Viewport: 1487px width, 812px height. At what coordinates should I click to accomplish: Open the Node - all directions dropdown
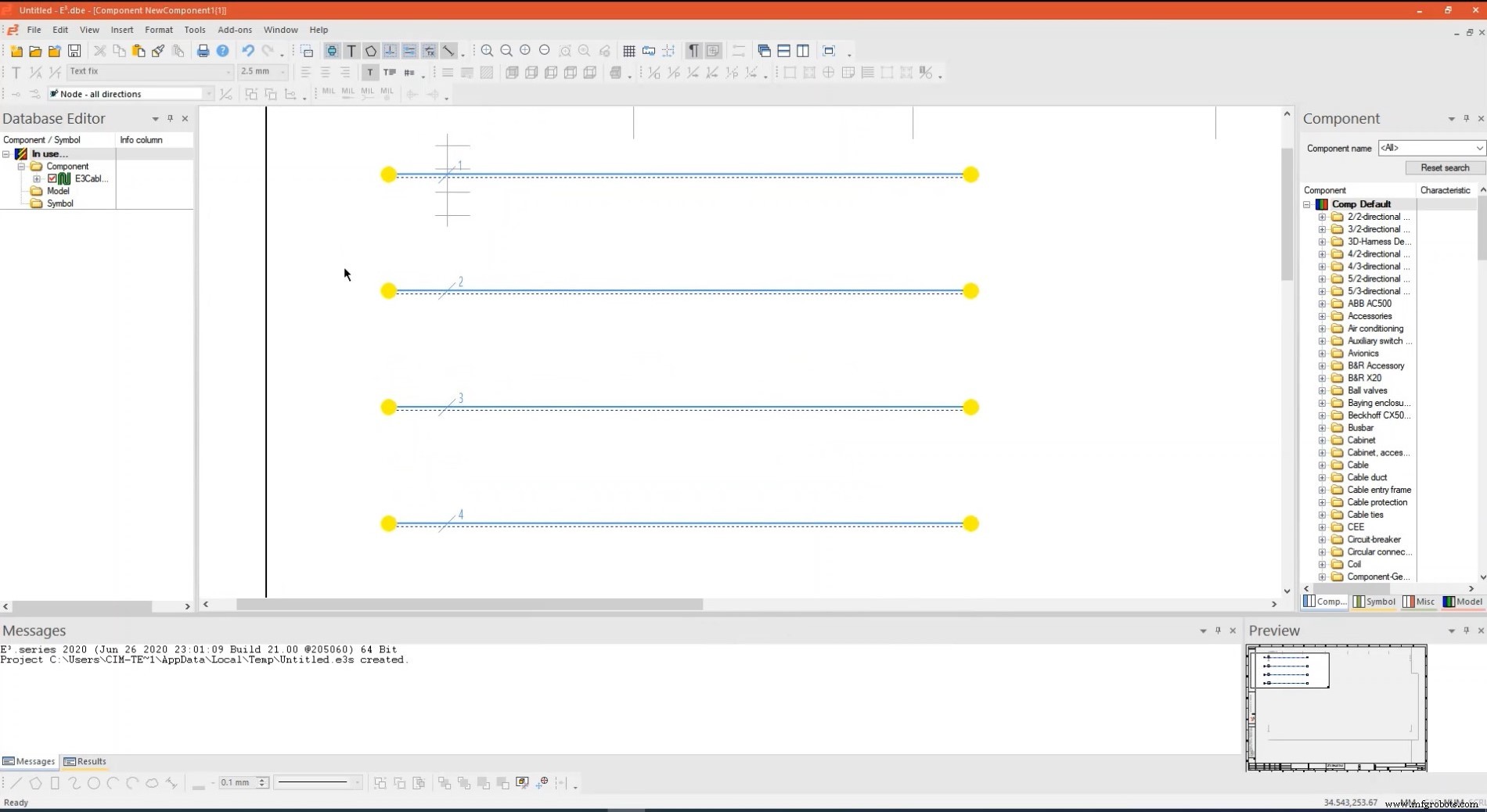point(208,94)
